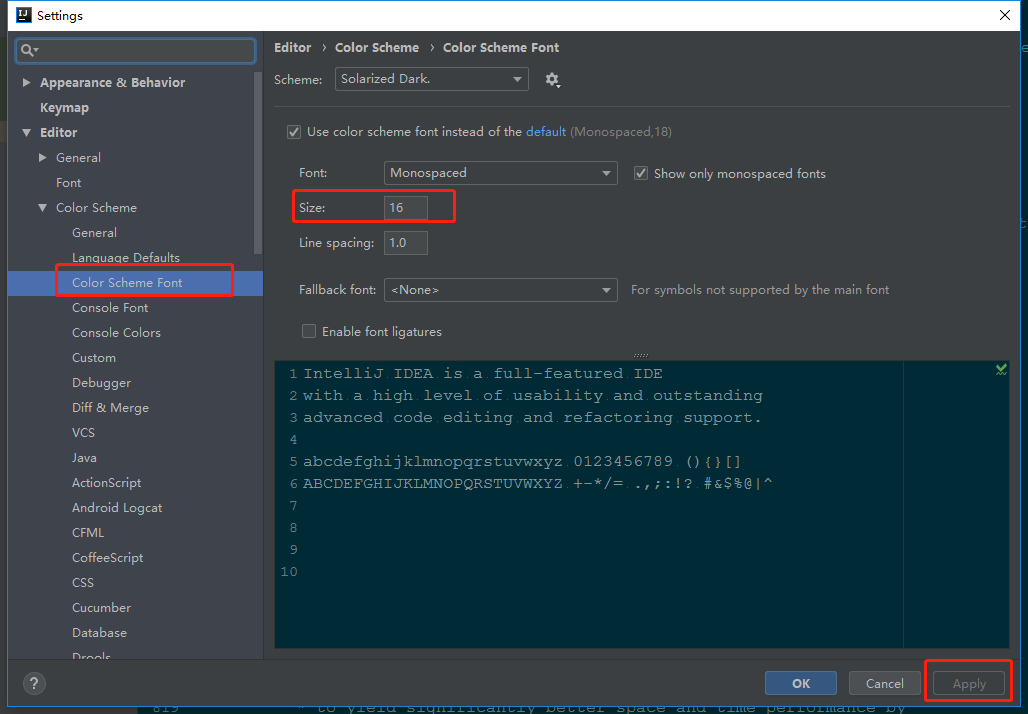Open the help question mark button
Image resolution: width=1028 pixels, height=714 pixels.
click(34, 684)
